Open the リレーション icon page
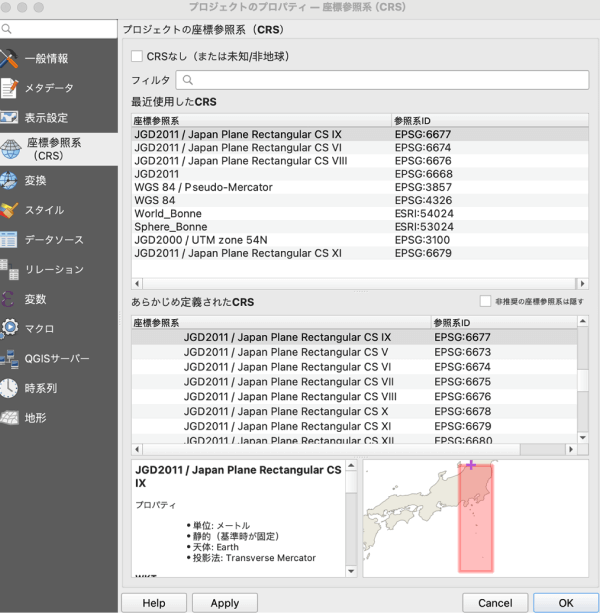Image resolution: width=600 pixels, height=613 pixels. click(x=10, y=270)
